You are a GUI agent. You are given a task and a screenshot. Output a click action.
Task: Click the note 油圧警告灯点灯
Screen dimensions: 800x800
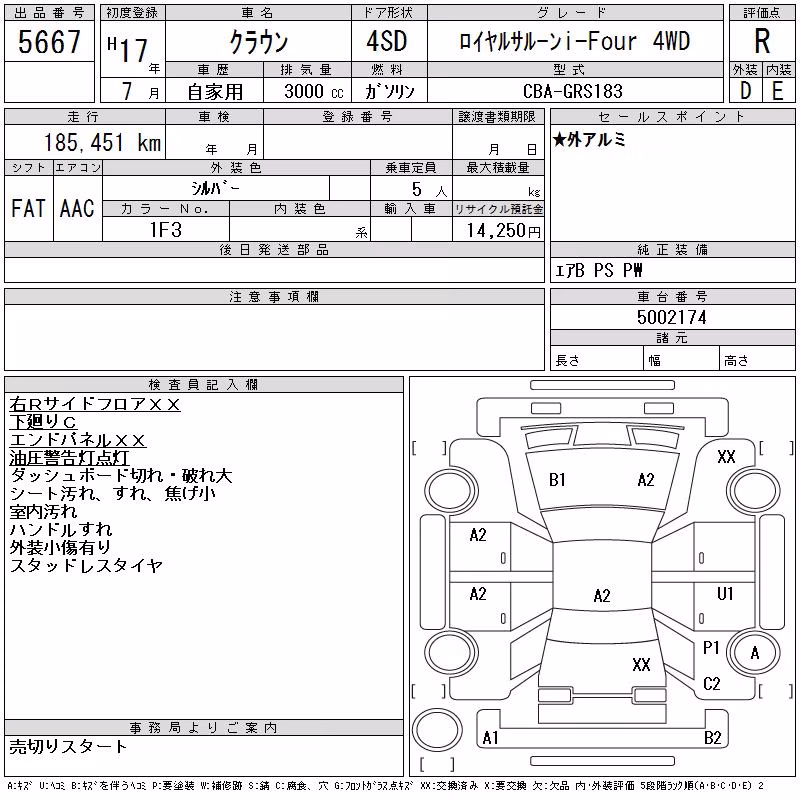69,458
